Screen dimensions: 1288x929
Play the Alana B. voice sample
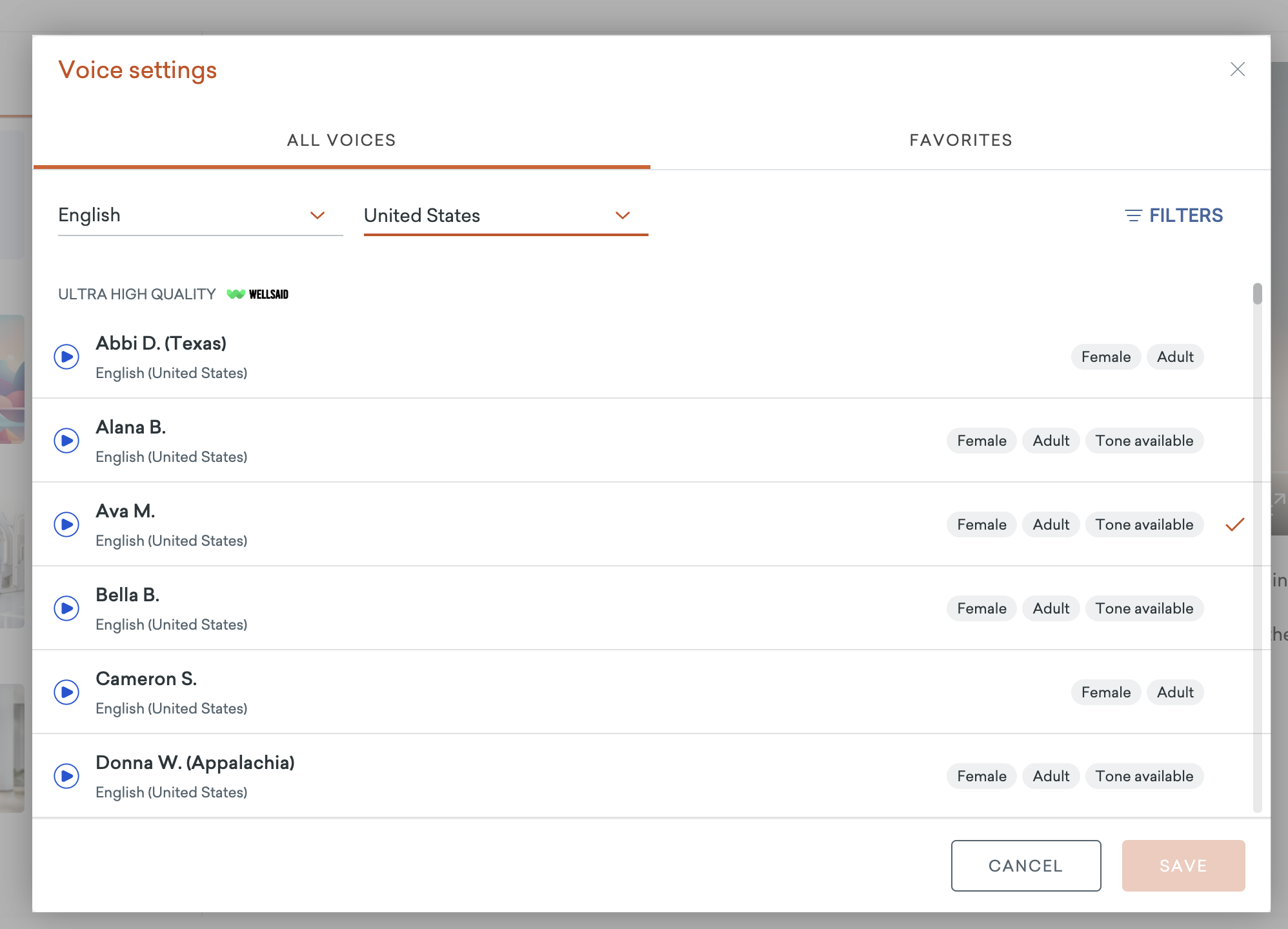click(66, 441)
